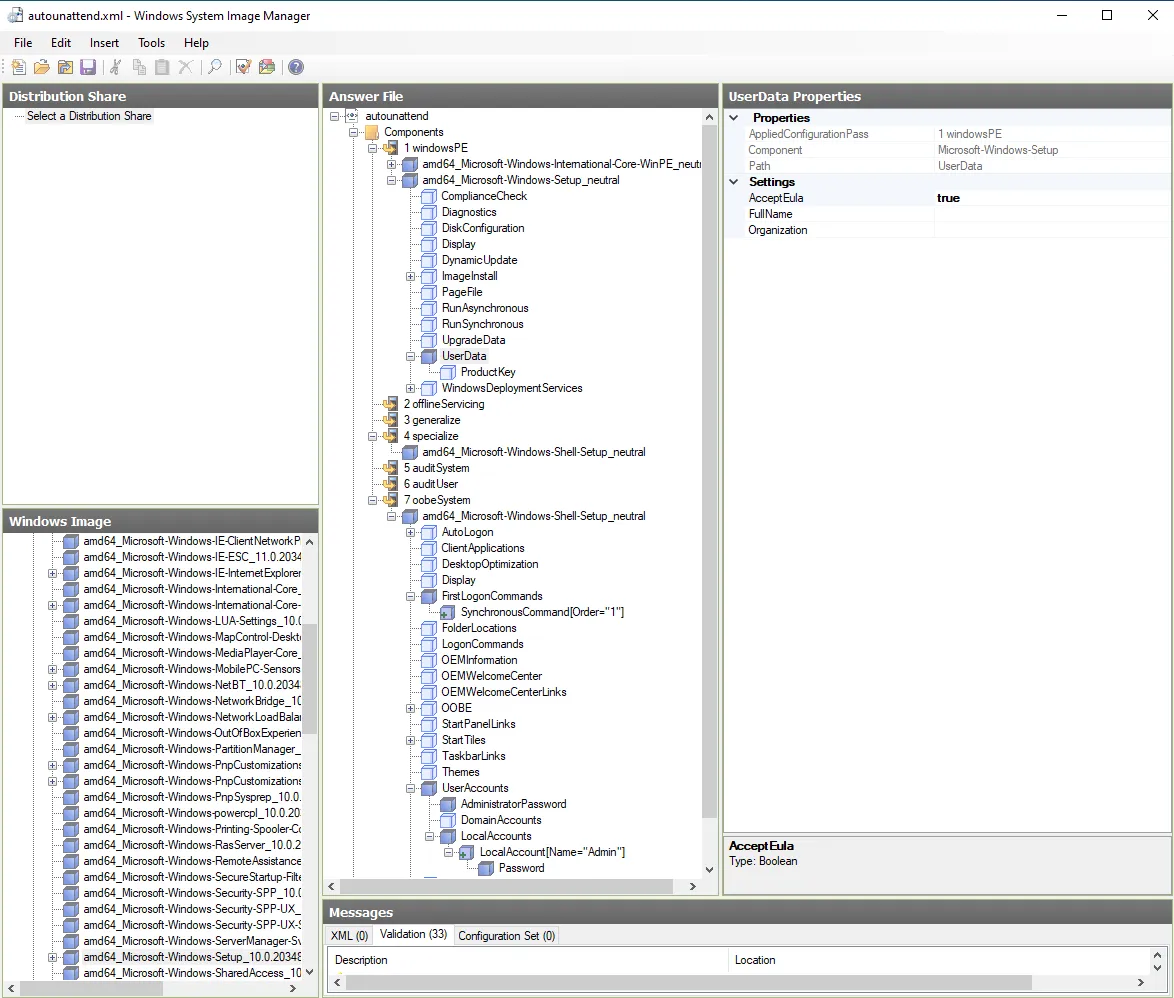This screenshot has height=998, width=1174.
Task: Create a new answer file
Action: pos(18,67)
